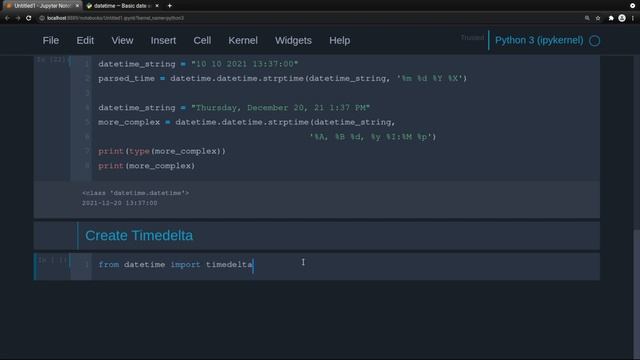Viewport: 640px width, 360px height.
Task: Reload the page with the refresh icon
Action: (29, 18)
